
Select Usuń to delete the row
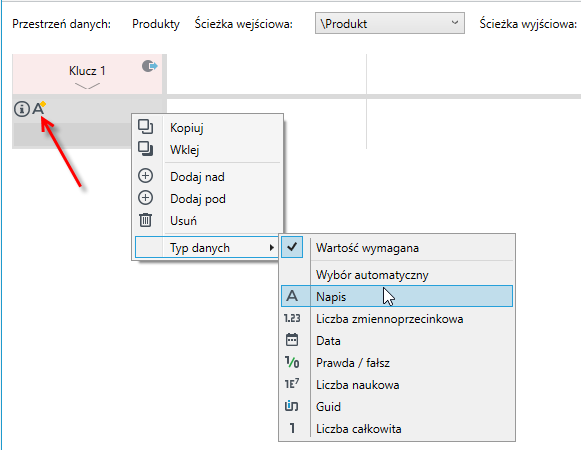tap(208, 221)
